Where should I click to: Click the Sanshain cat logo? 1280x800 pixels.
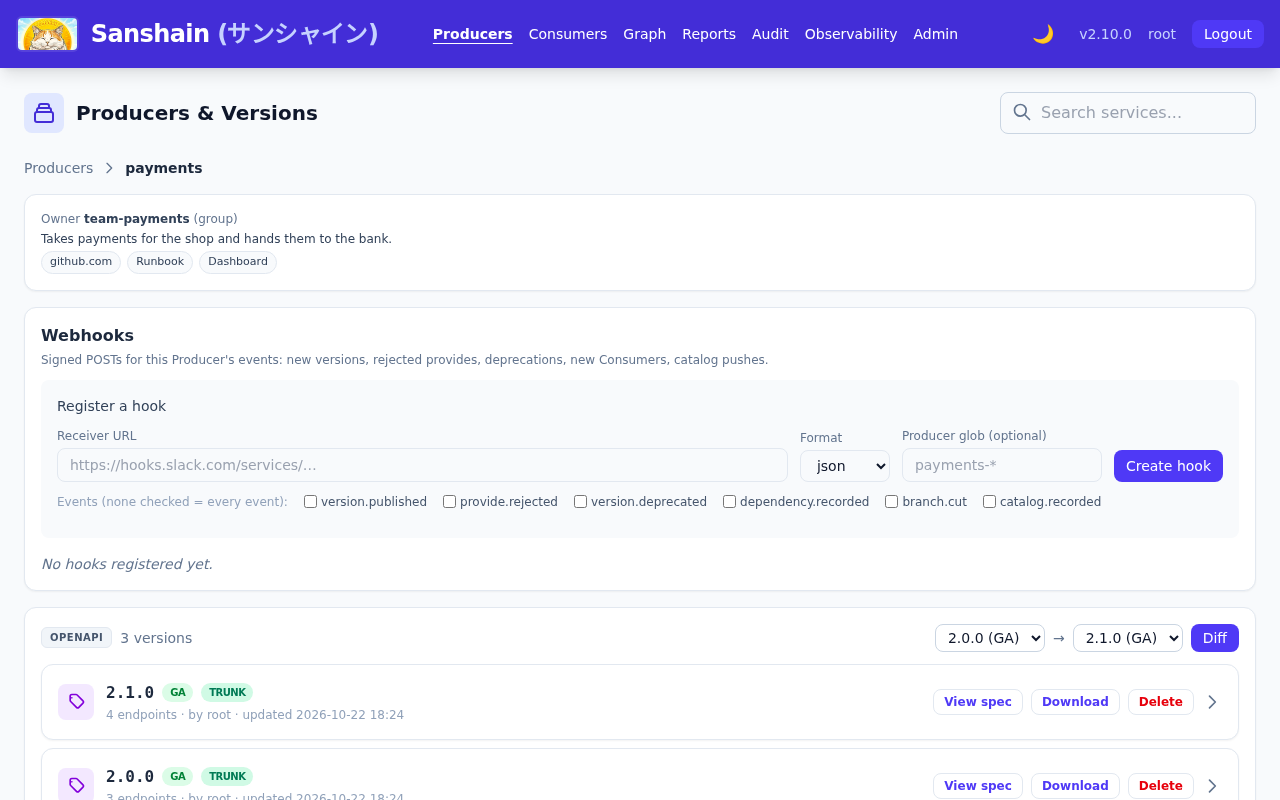48,34
